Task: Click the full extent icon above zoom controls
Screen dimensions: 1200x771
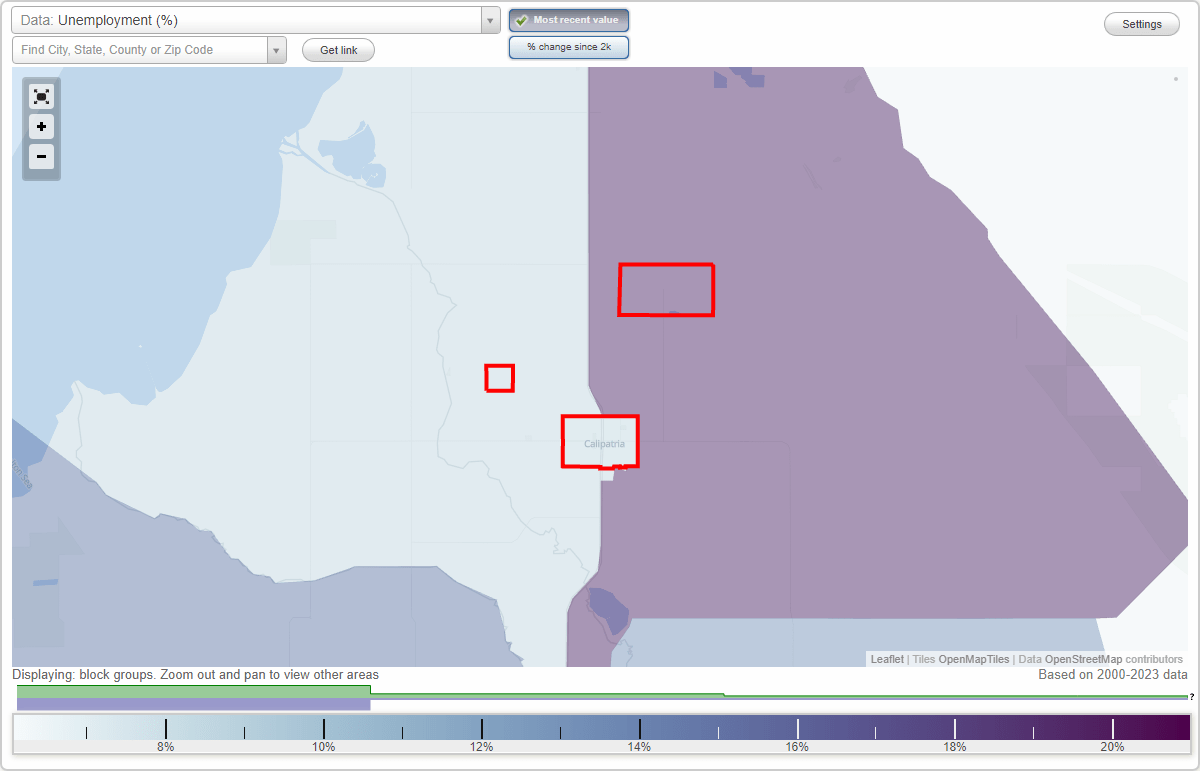Action: click(41, 96)
